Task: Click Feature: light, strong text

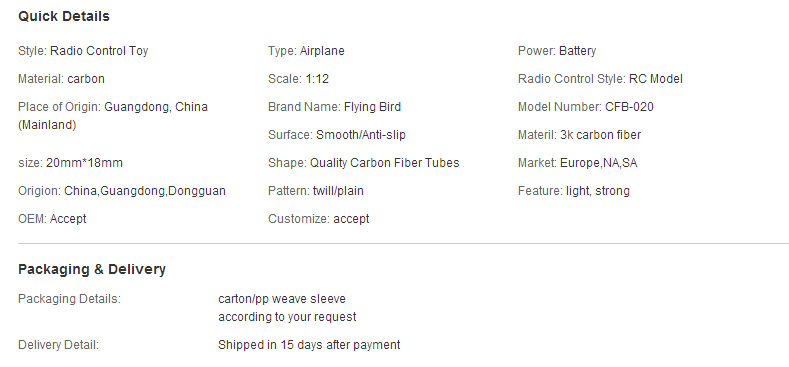Action: 574,191
